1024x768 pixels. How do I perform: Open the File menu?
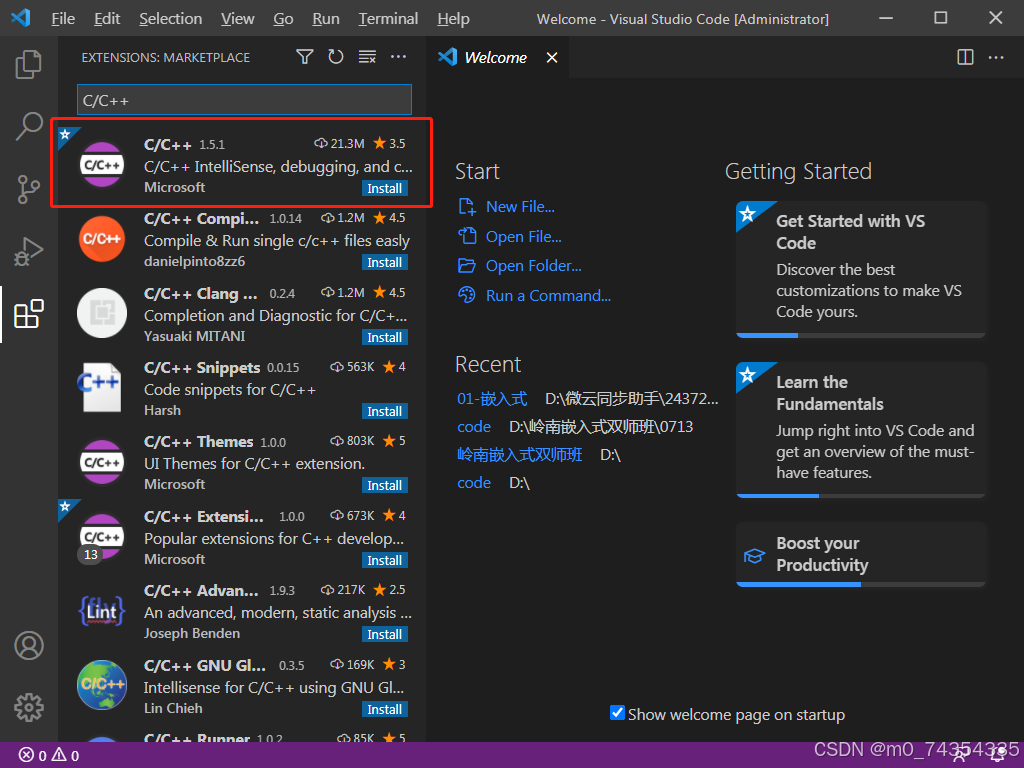(63, 18)
